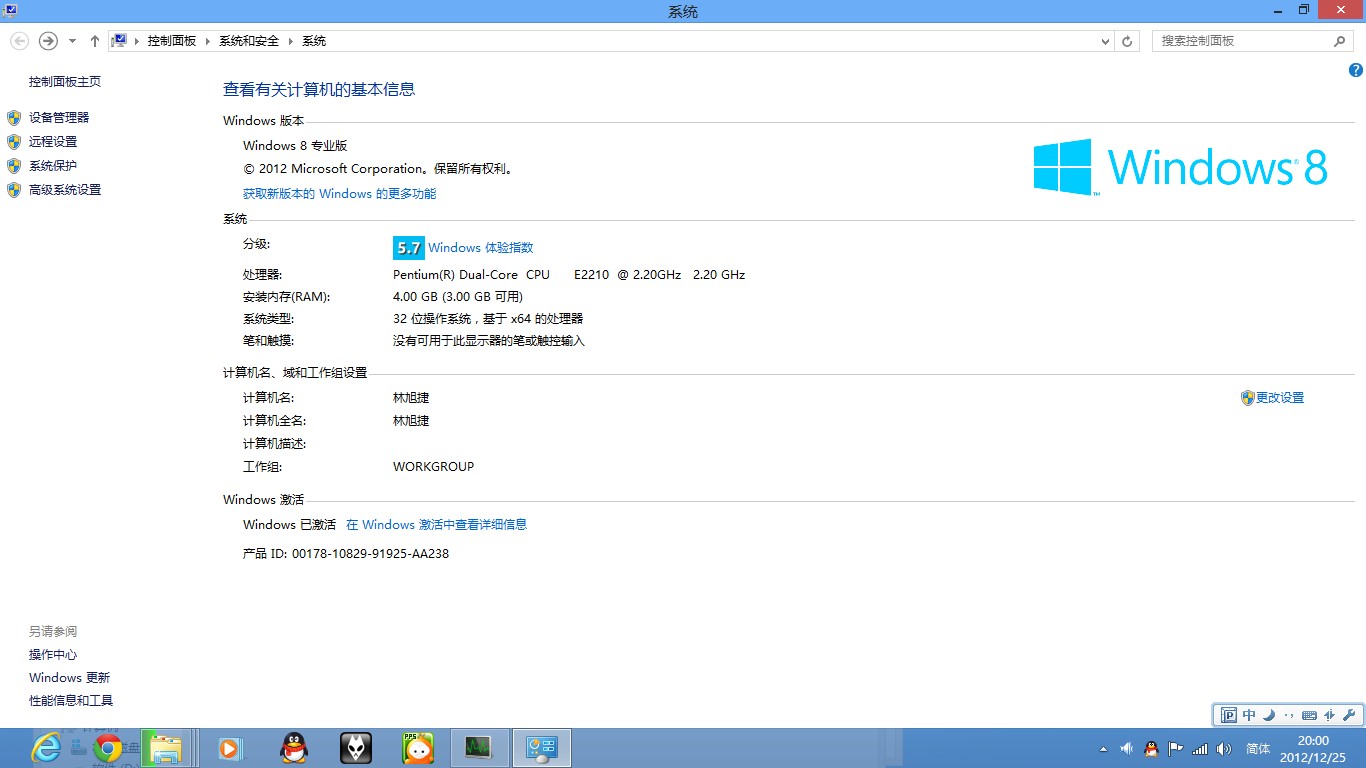Go up one level with Up arrow
Screen dimensions: 1366x768
pos(94,41)
